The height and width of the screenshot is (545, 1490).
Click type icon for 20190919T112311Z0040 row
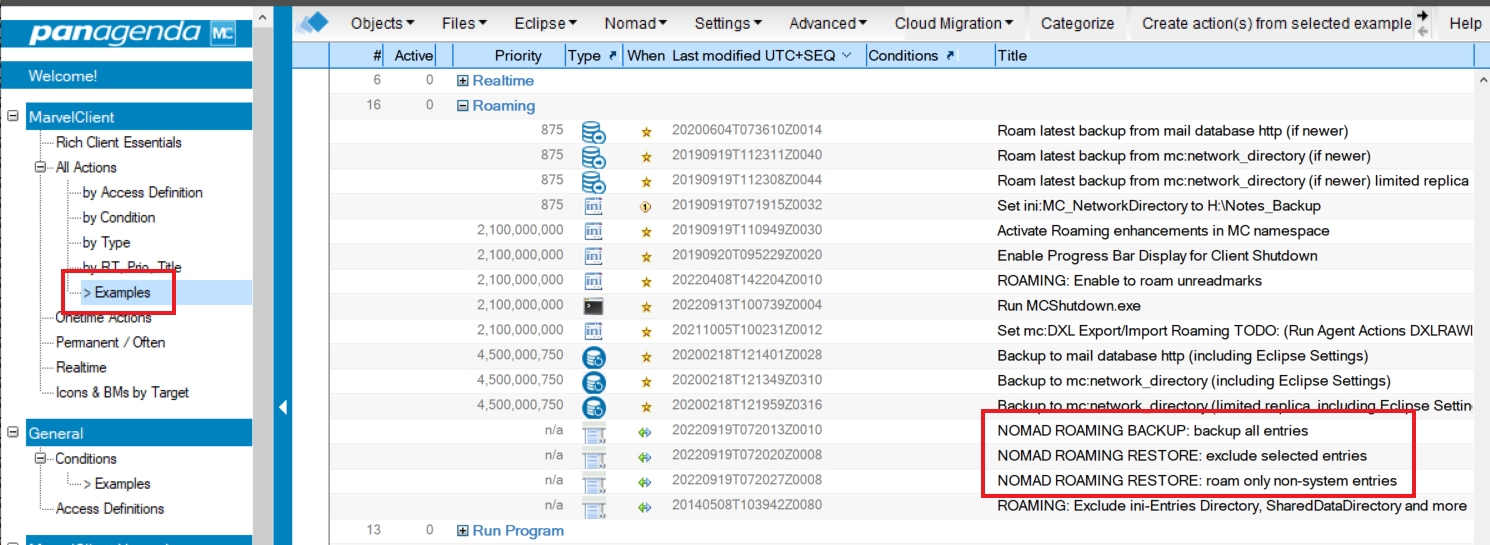point(594,156)
